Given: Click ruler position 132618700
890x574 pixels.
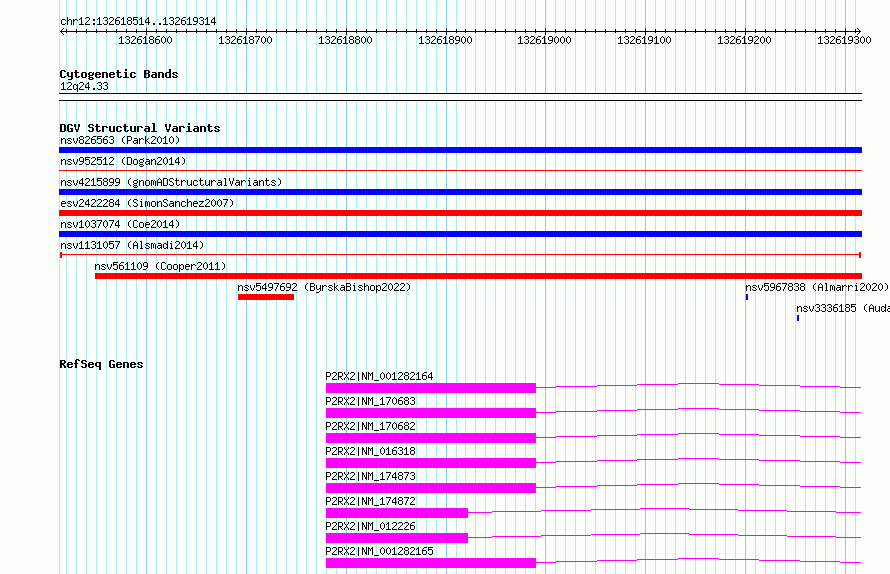Looking at the screenshot, I should pyautogui.click(x=245, y=40).
